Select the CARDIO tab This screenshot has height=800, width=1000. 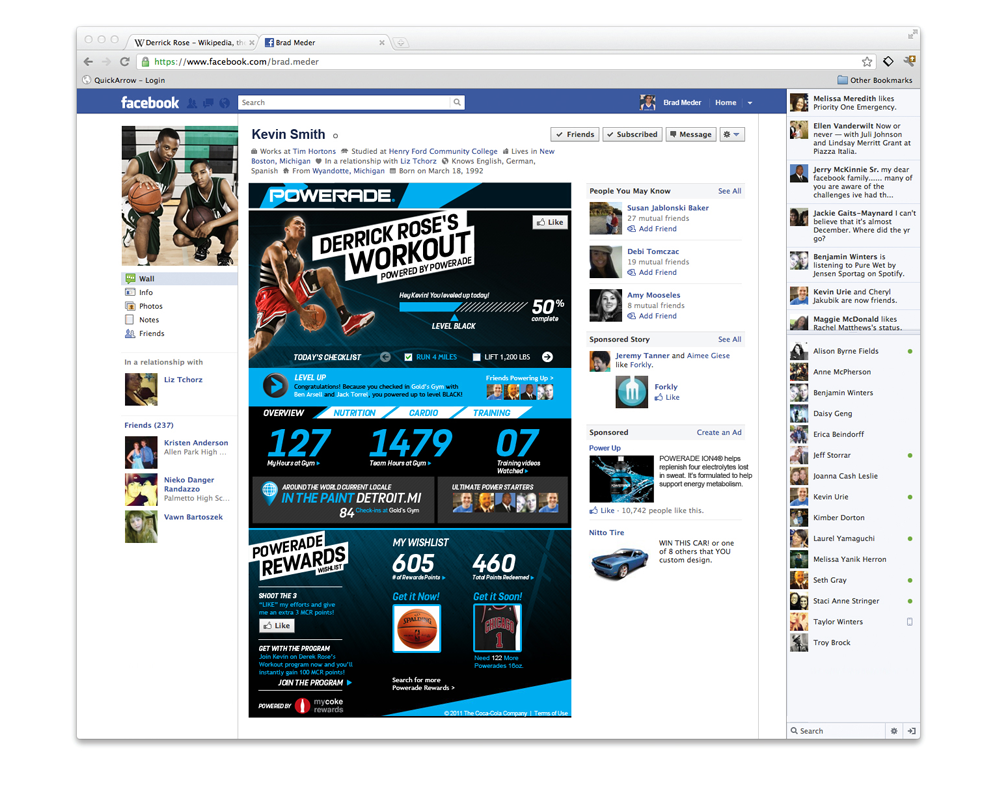tap(423, 413)
